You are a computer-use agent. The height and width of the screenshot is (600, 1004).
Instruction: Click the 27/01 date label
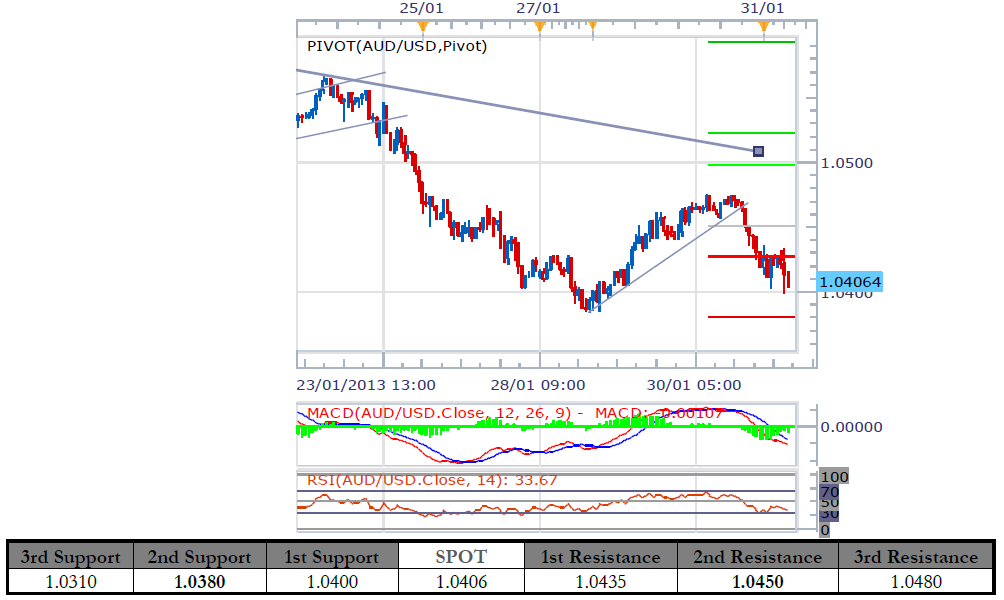[538, 8]
